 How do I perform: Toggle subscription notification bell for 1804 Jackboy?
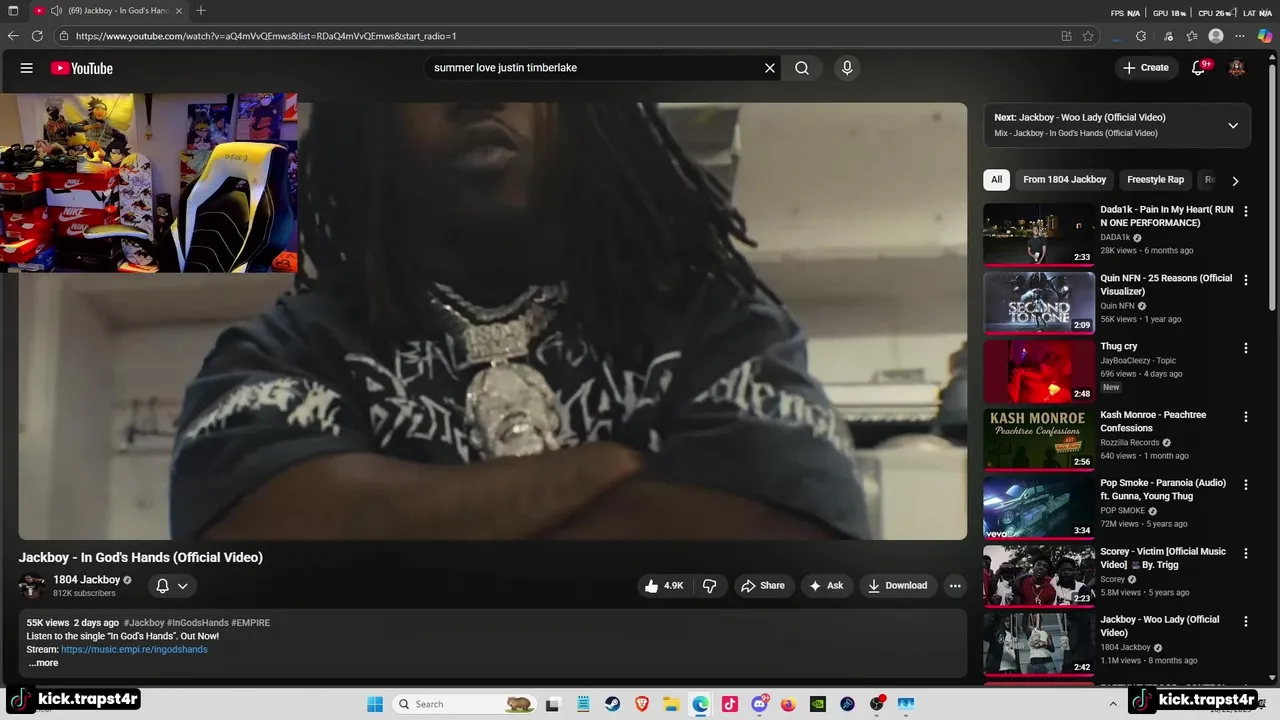[172, 586]
